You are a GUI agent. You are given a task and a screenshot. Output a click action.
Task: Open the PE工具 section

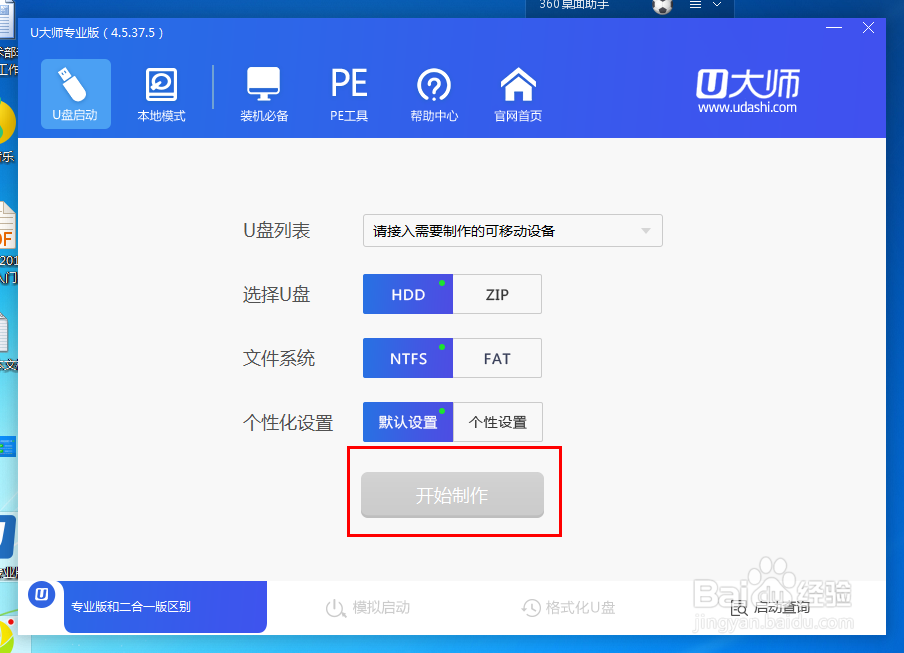coord(349,95)
